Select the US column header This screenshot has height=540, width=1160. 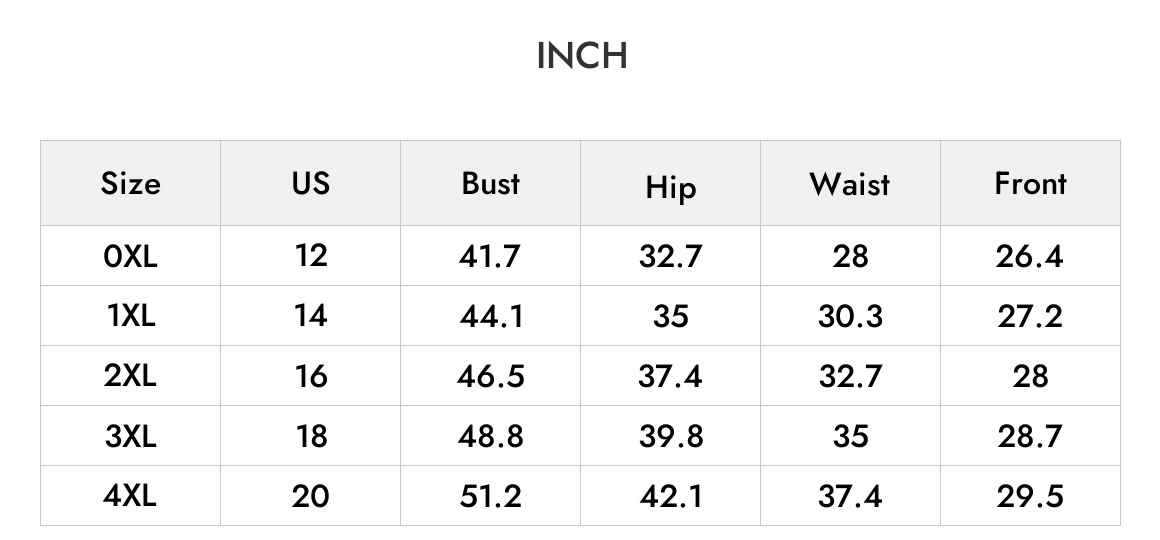311,183
